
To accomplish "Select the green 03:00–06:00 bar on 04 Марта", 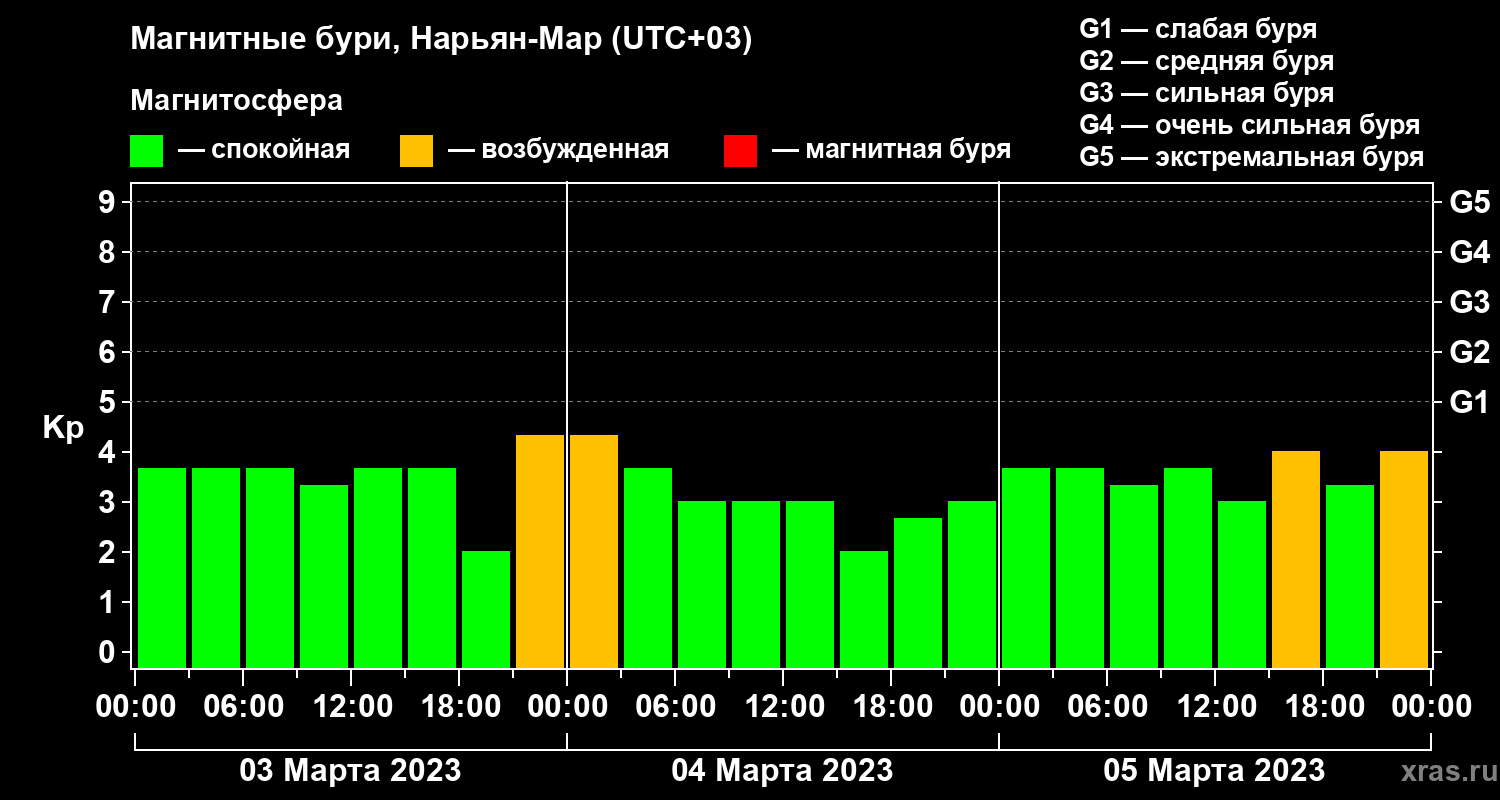I will coord(648,568).
